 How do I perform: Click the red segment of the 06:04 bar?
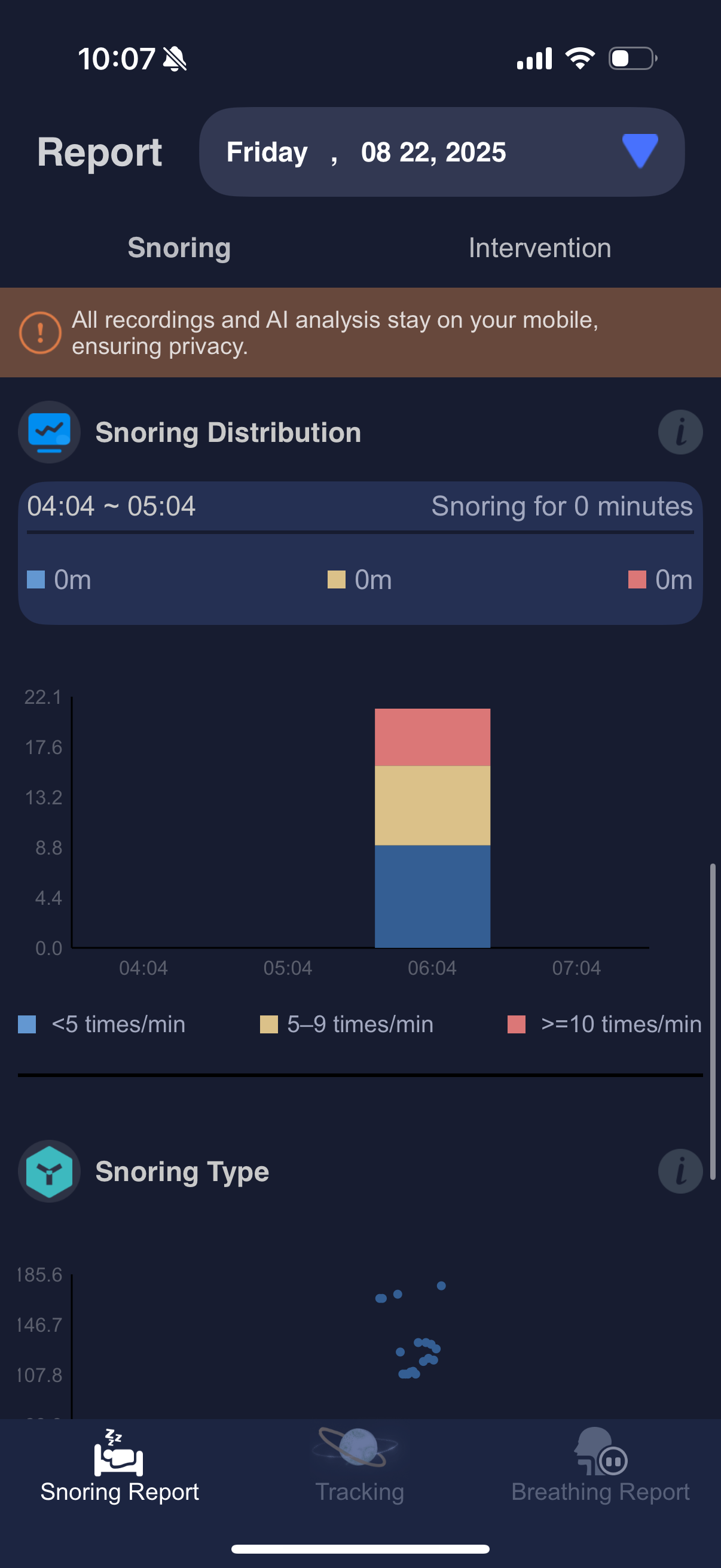click(x=432, y=737)
